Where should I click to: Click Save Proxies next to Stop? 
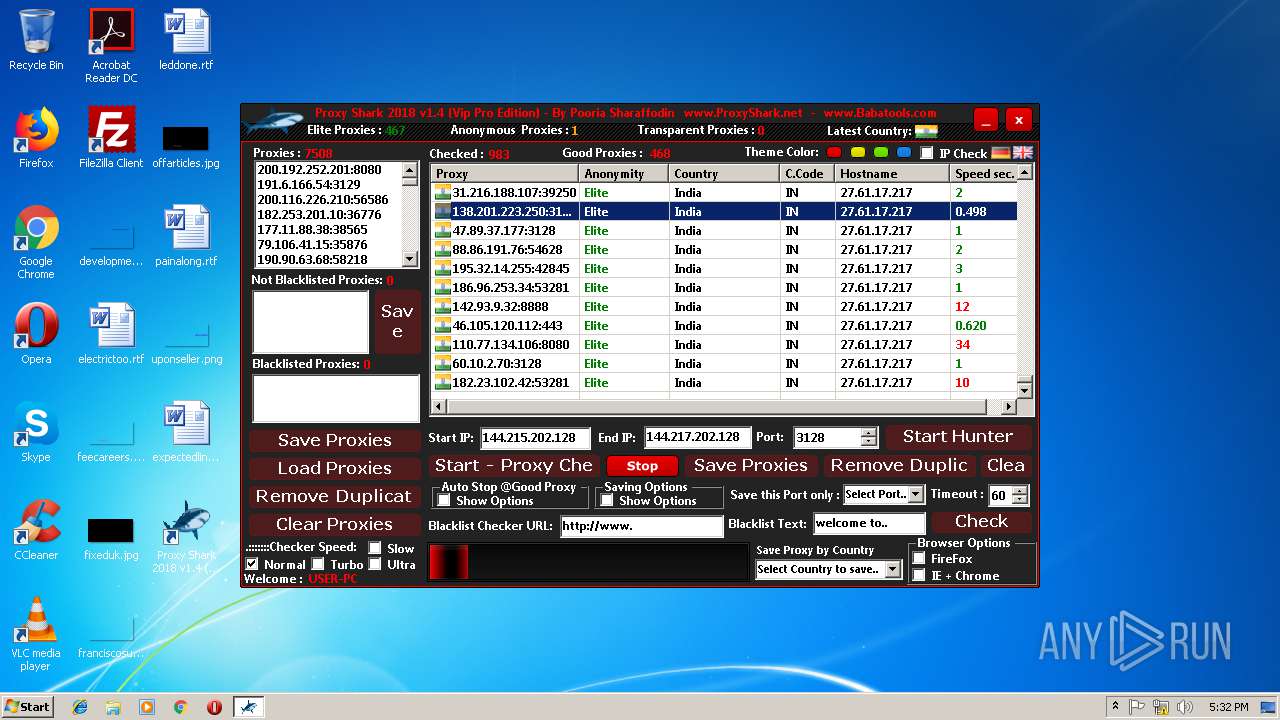(x=751, y=465)
